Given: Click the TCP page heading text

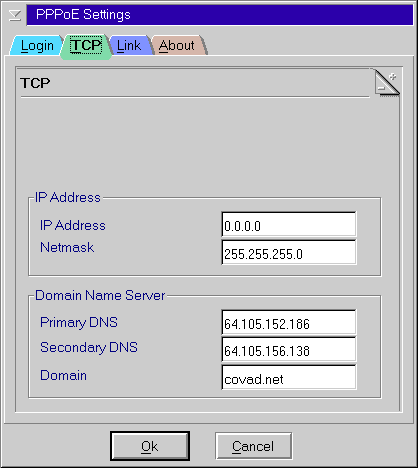Looking at the screenshot, I should 35,83.
